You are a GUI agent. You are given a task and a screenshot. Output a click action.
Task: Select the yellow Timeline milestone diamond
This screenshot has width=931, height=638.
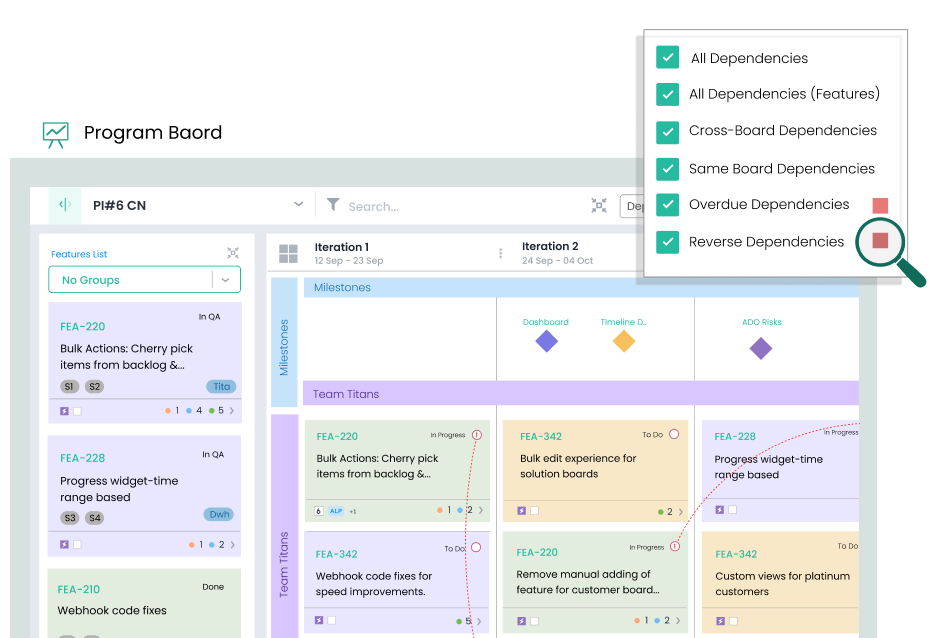pyautogui.click(x=623, y=342)
